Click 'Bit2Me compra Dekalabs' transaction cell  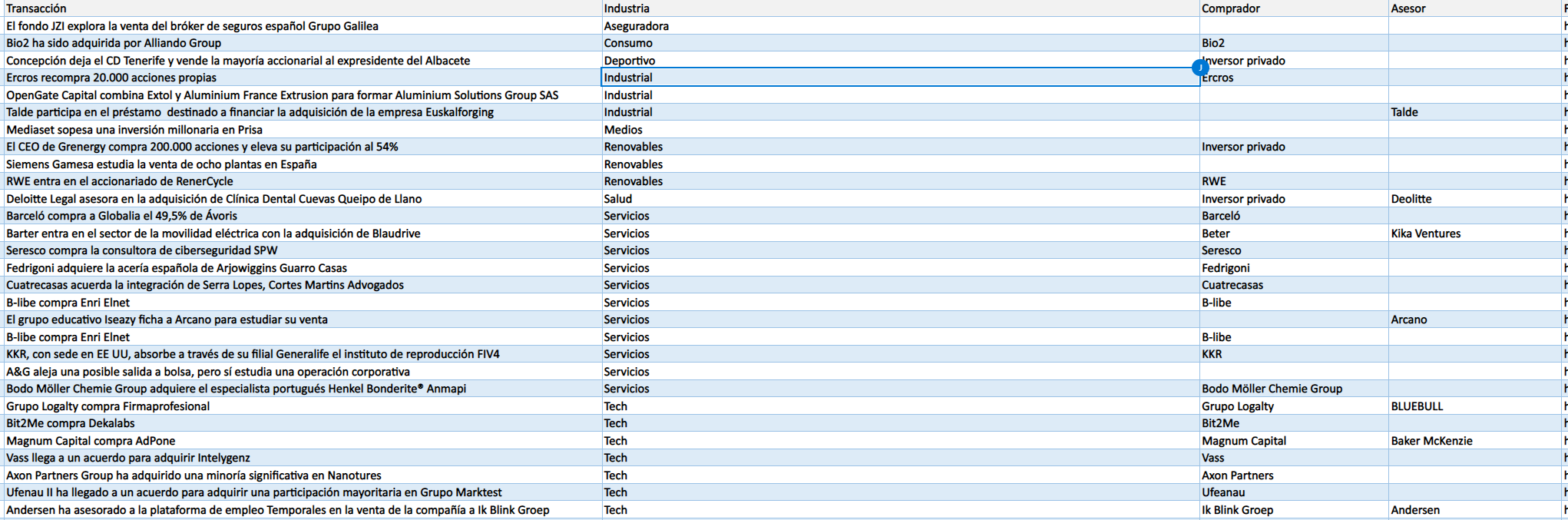coord(303,423)
